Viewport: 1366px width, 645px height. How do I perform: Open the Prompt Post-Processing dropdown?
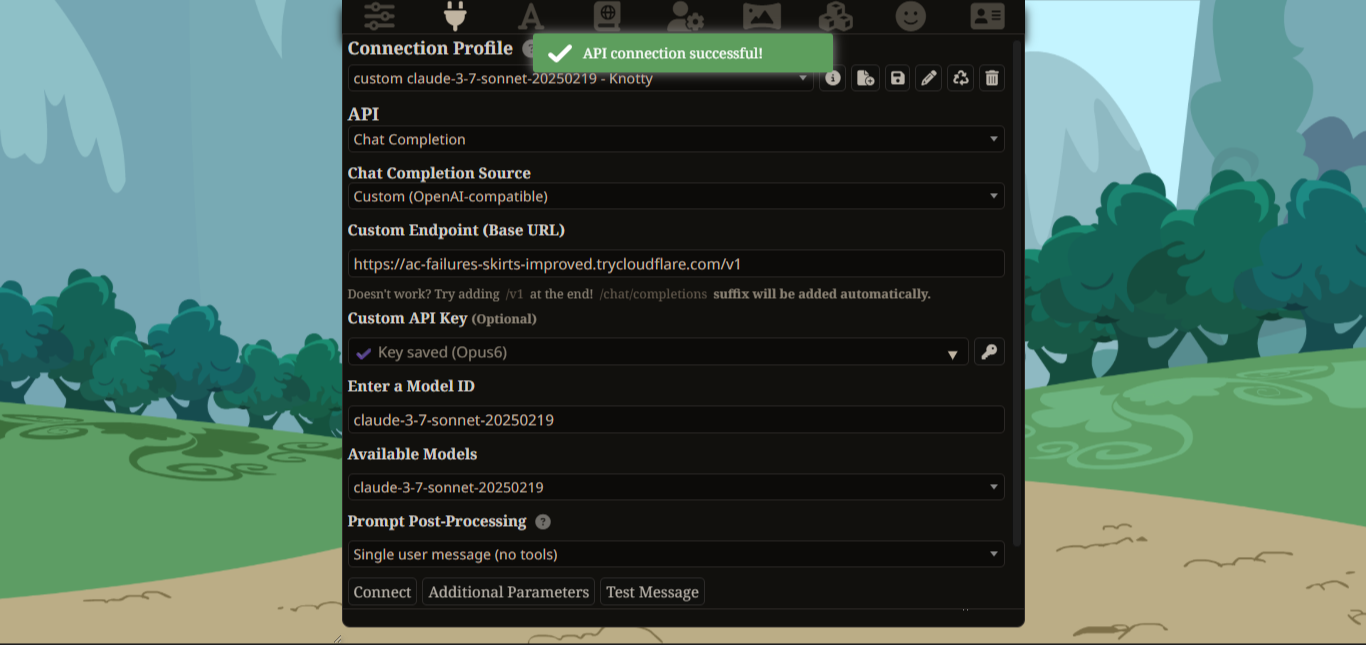676,554
